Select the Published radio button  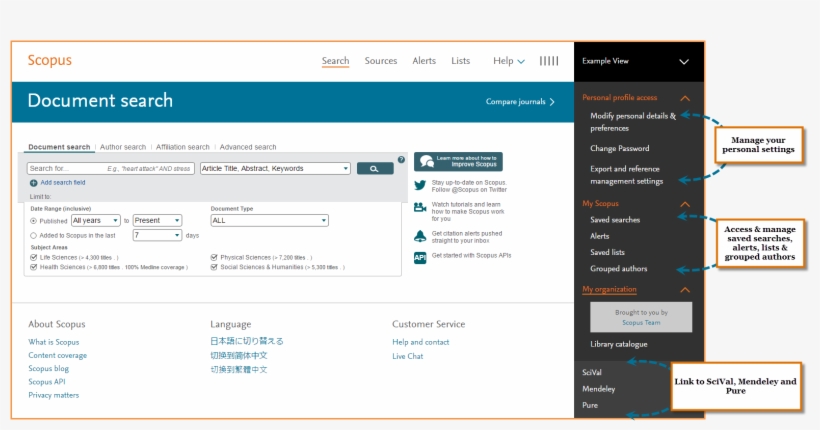click(x=33, y=221)
